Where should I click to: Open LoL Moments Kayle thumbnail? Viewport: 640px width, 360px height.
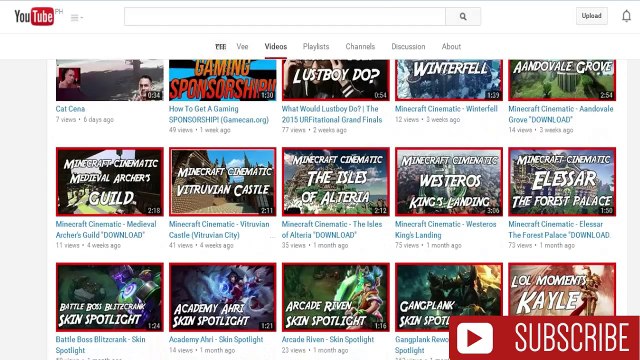coord(562,289)
